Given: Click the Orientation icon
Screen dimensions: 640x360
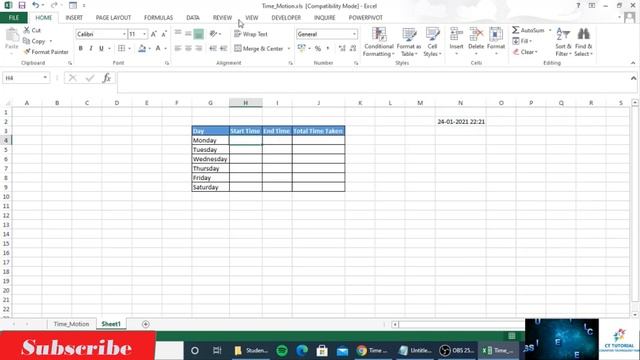Looking at the screenshot, I should [213, 34].
